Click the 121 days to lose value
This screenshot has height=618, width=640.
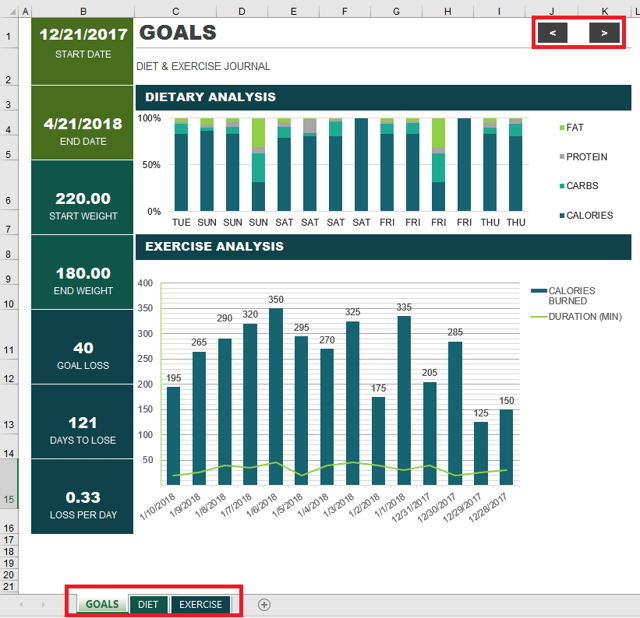82,422
